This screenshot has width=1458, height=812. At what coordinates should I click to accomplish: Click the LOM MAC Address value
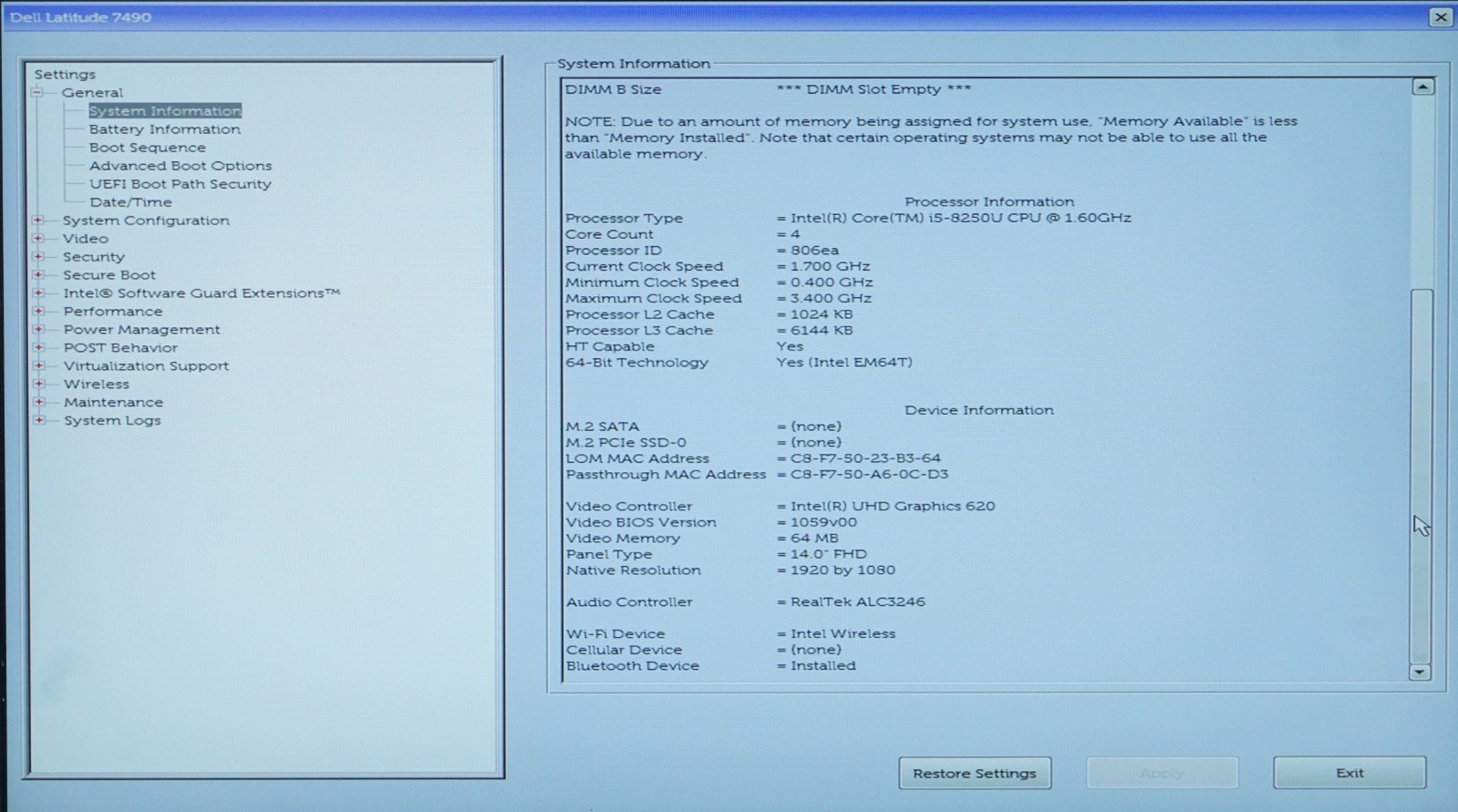coord(865,458)
